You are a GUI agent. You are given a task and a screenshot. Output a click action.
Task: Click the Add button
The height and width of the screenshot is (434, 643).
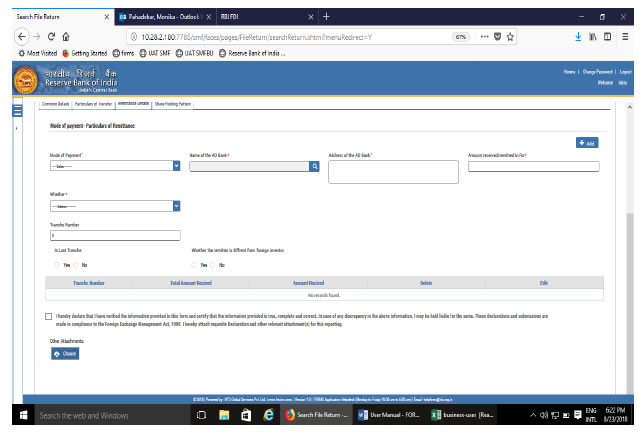click(587, 143)
